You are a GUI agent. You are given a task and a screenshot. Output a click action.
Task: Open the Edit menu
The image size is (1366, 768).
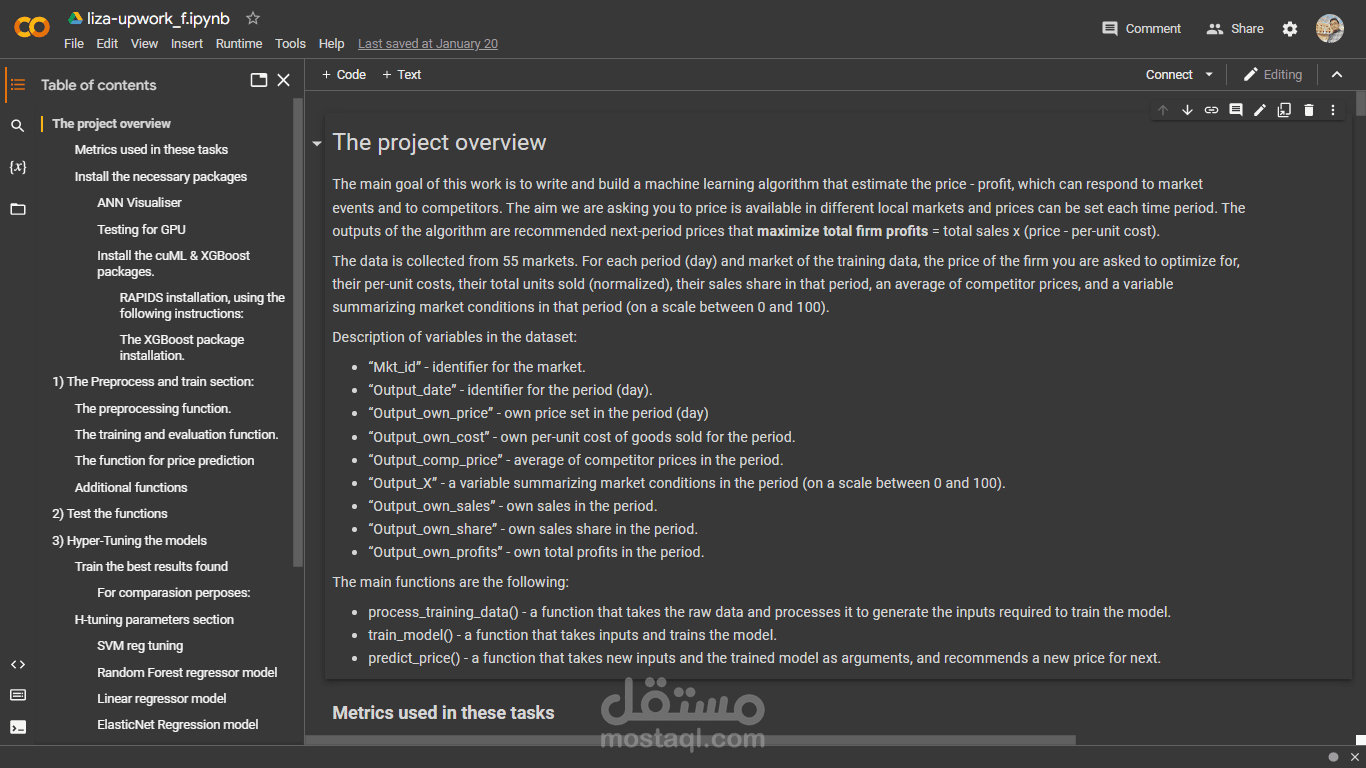click(107, 44)
